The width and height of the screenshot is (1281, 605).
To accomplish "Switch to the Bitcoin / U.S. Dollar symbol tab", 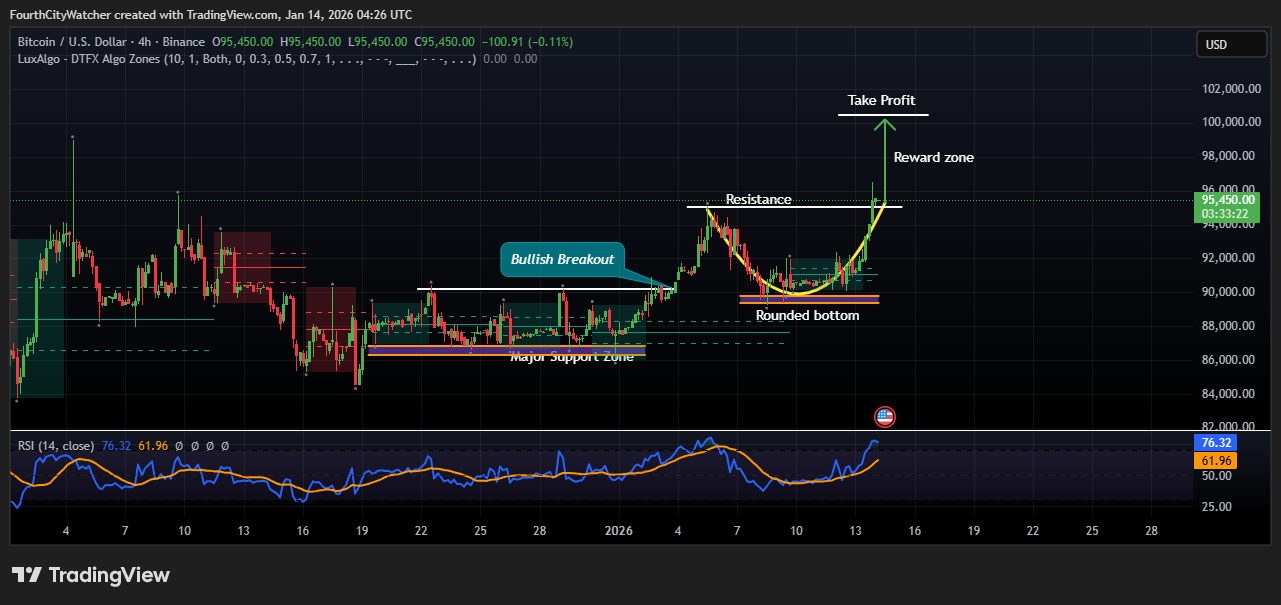I will pos(70,42).
